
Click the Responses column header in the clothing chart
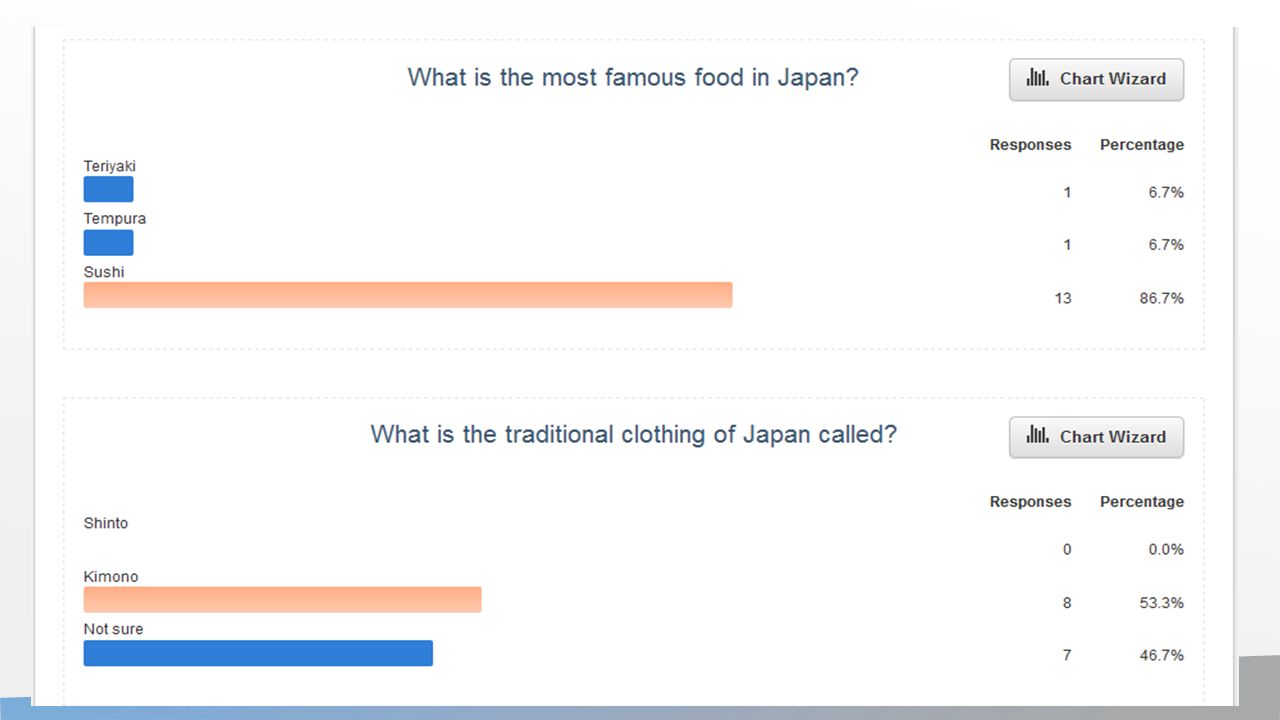pyautogui.click(x=1030, y=502)
